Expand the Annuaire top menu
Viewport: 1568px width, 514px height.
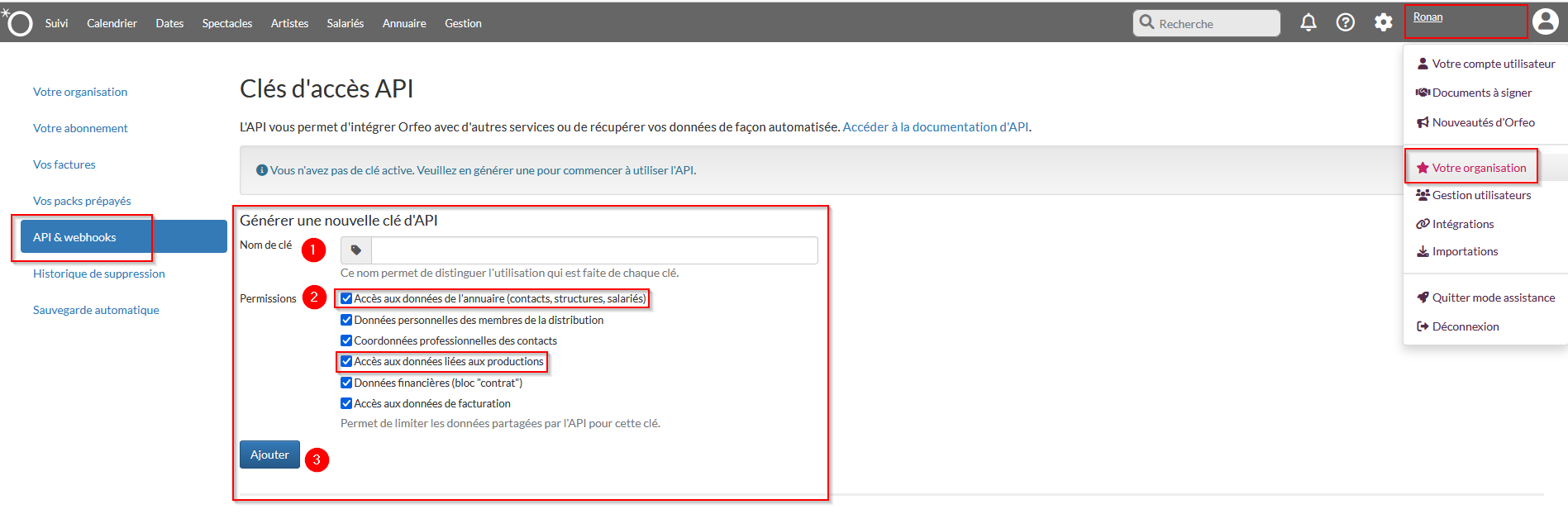[404, 23]
